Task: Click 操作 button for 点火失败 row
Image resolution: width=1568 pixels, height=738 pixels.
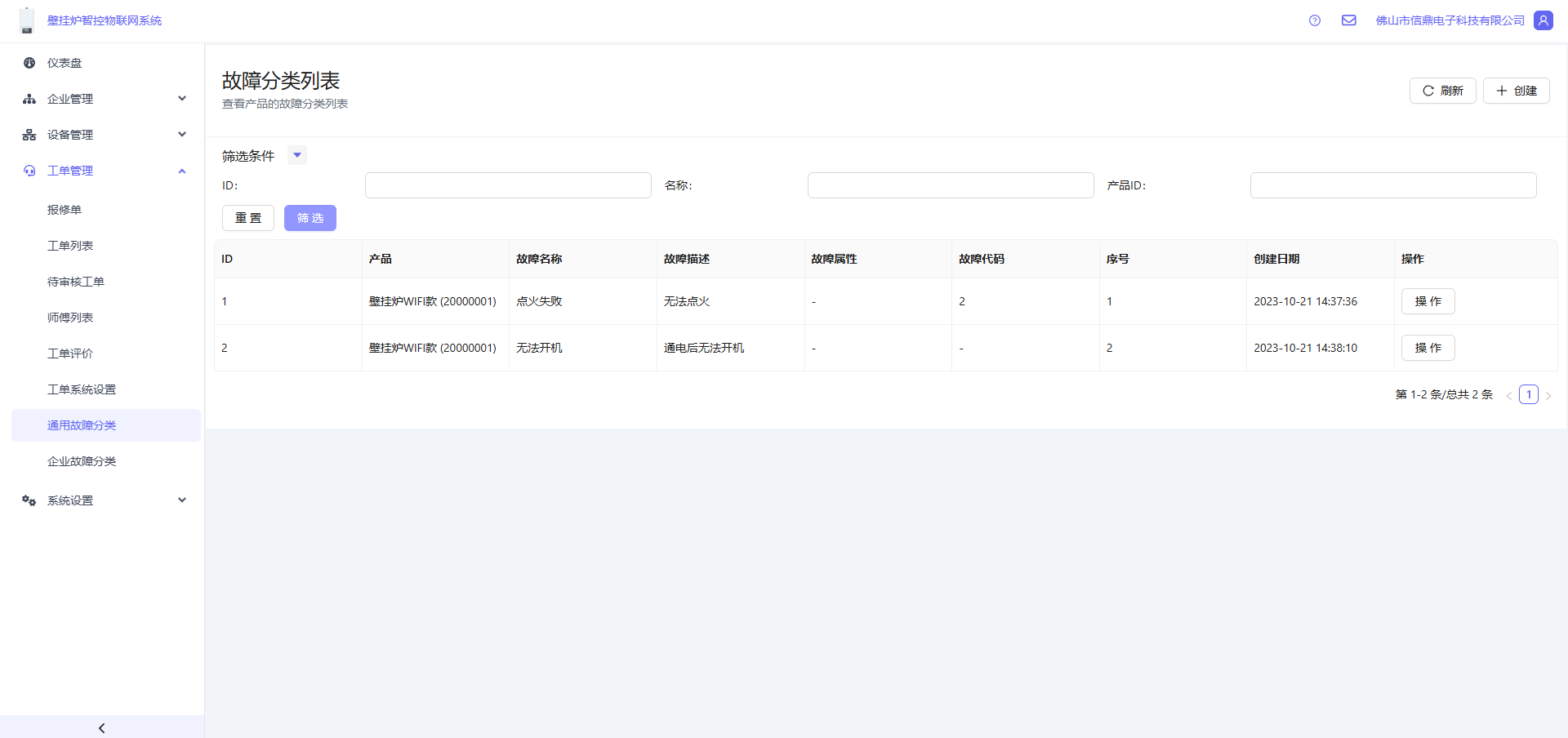Action: click(x=1428, y=301)
